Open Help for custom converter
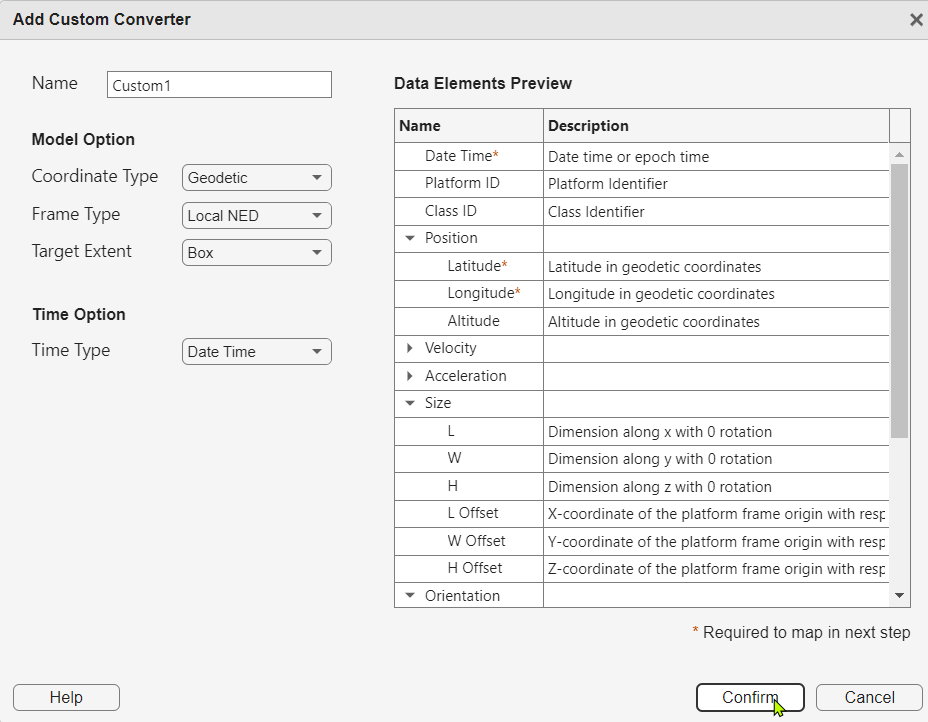 [66, 697]
